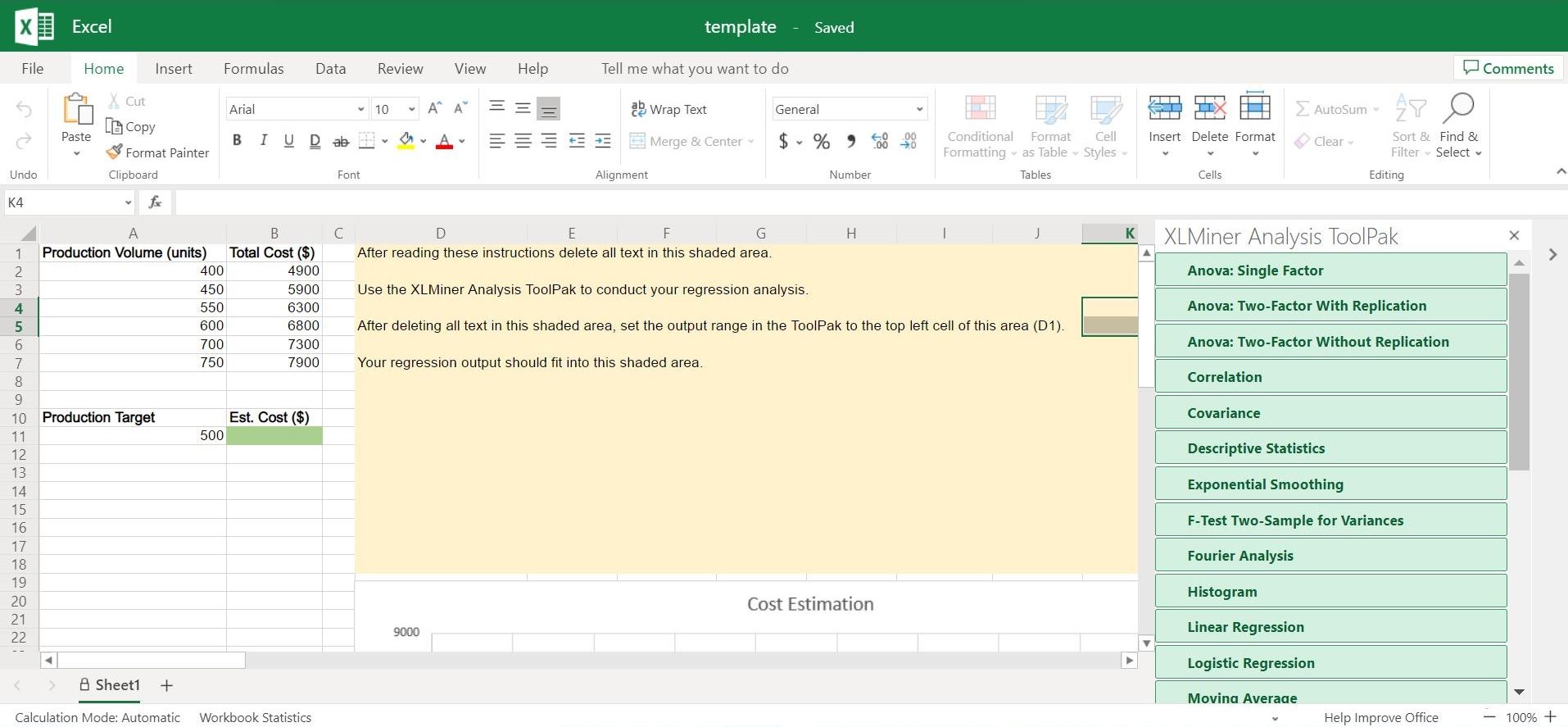Click the green Est. Cost cell B11
The width and height of the screenshot is (1568, 727).
pos(274,436)
